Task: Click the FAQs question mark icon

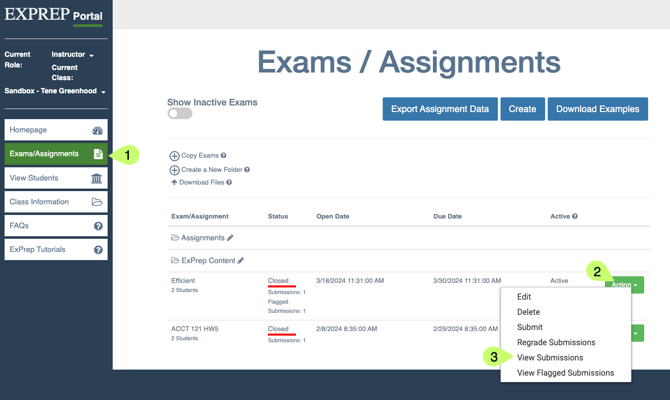Action: (x=98, y=226)
